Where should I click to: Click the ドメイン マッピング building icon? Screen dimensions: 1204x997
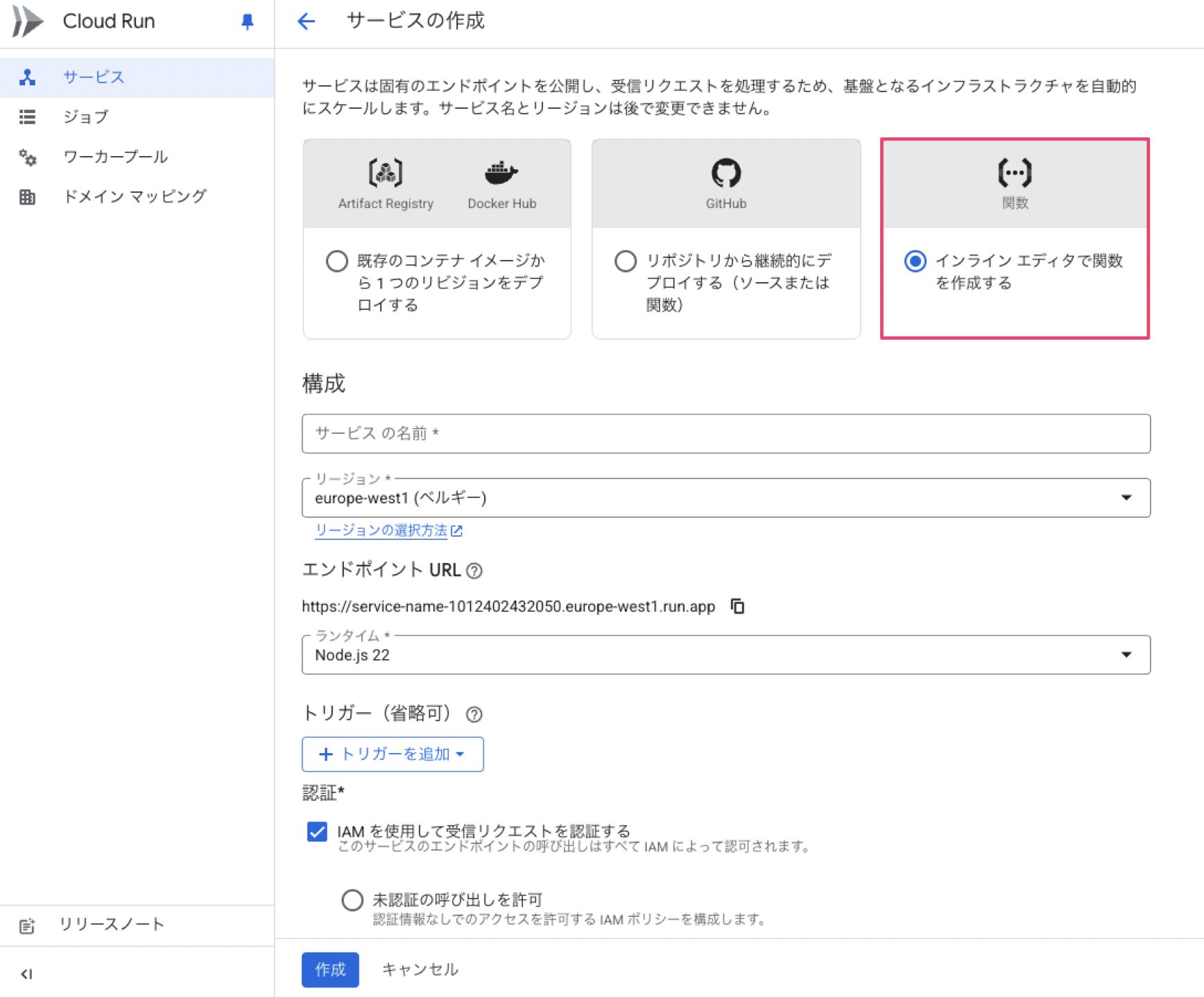pos(27,197)
